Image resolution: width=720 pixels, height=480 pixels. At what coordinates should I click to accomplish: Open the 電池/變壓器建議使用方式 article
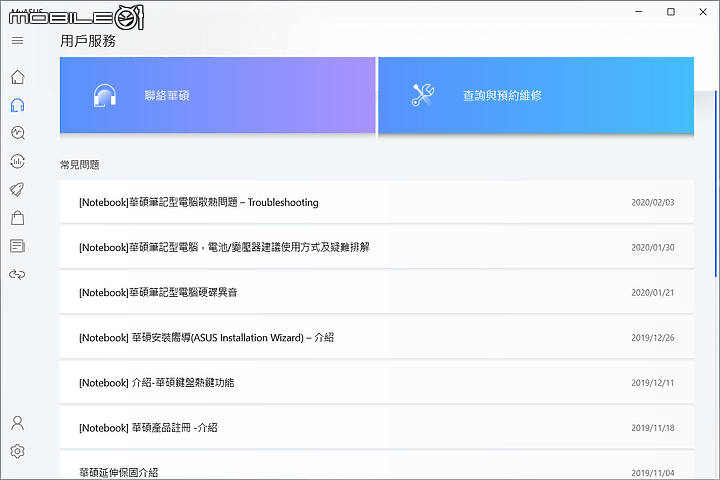pyautogui.click(x=377, y=247)
